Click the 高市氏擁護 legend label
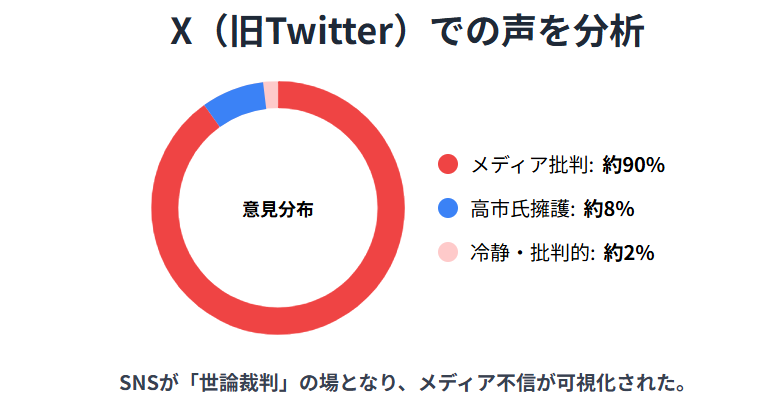 pyautogui.click(x=522, y=209)
